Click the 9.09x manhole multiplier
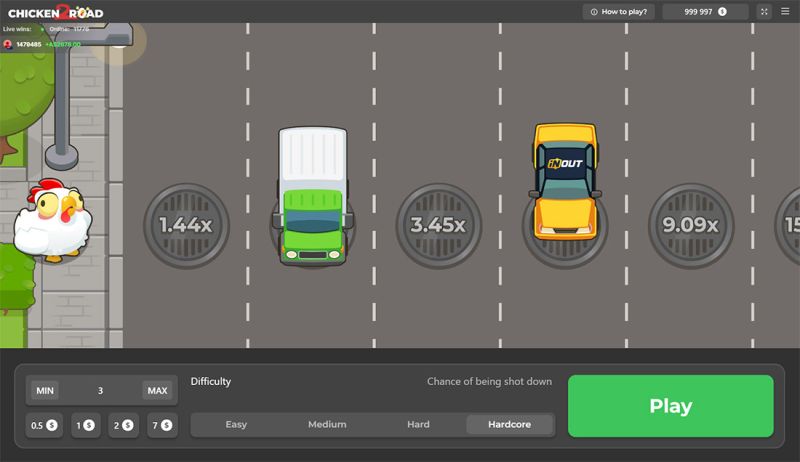This screenshot has height=462, width=800. (690, 225)
